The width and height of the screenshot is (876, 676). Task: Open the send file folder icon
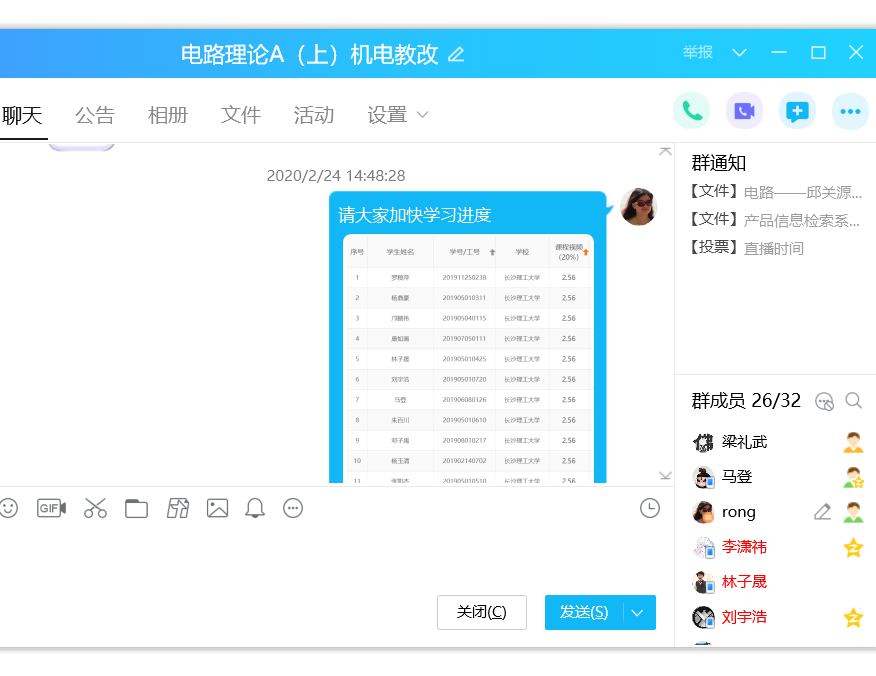coord(136,508)
